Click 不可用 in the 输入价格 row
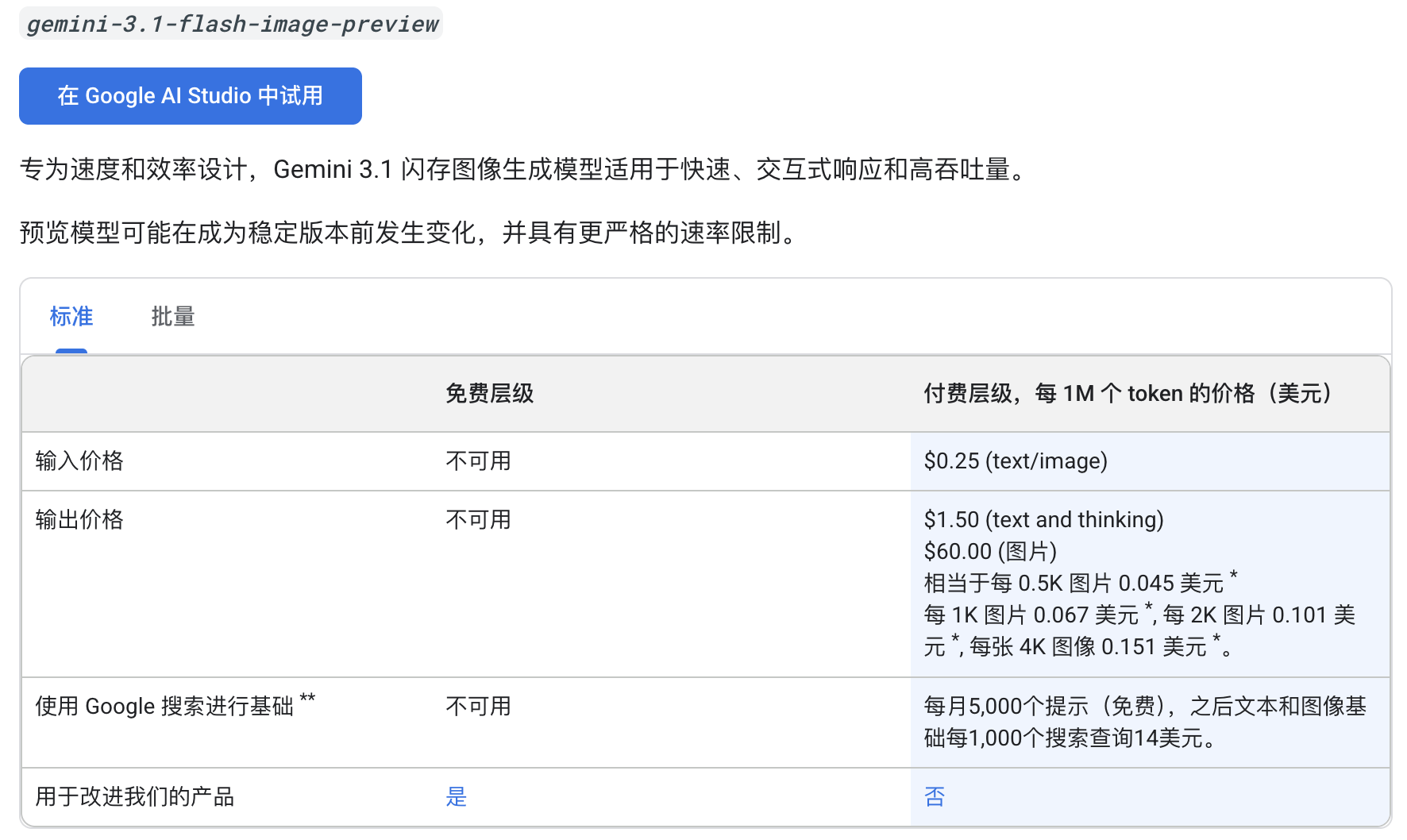 pyautogui.click(x=478, y=461)
